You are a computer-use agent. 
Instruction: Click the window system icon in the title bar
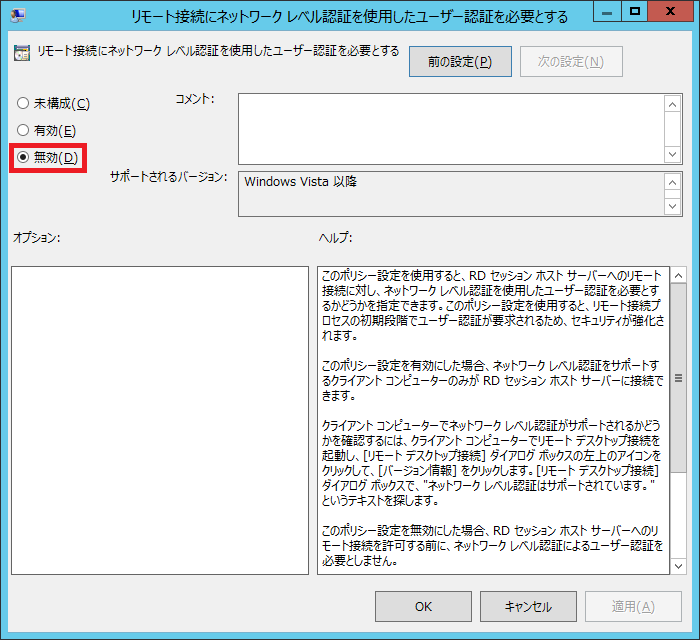(18, 15)
